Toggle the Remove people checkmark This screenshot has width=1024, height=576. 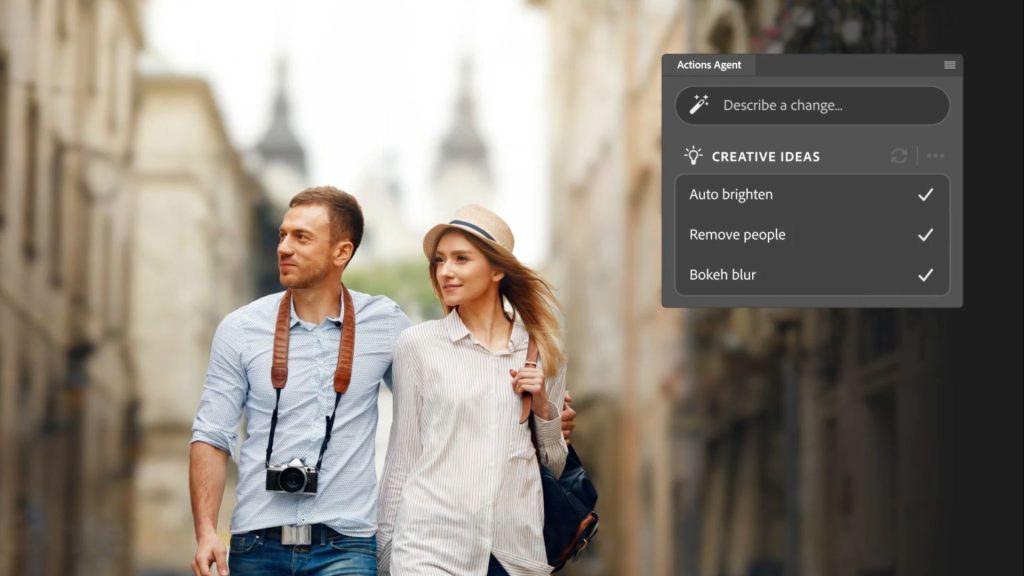click(925, 235)
